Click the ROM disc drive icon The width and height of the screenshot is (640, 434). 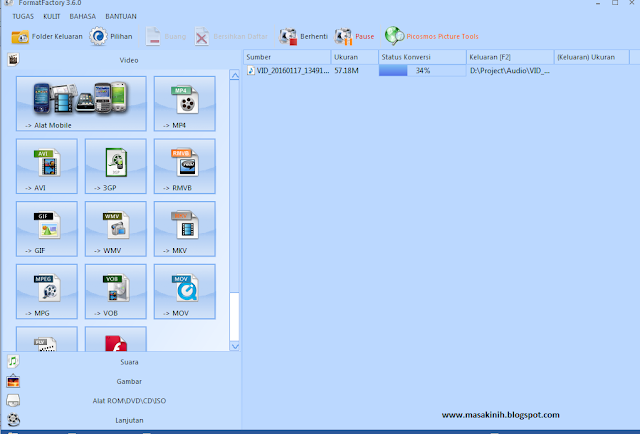coord(13,401)
